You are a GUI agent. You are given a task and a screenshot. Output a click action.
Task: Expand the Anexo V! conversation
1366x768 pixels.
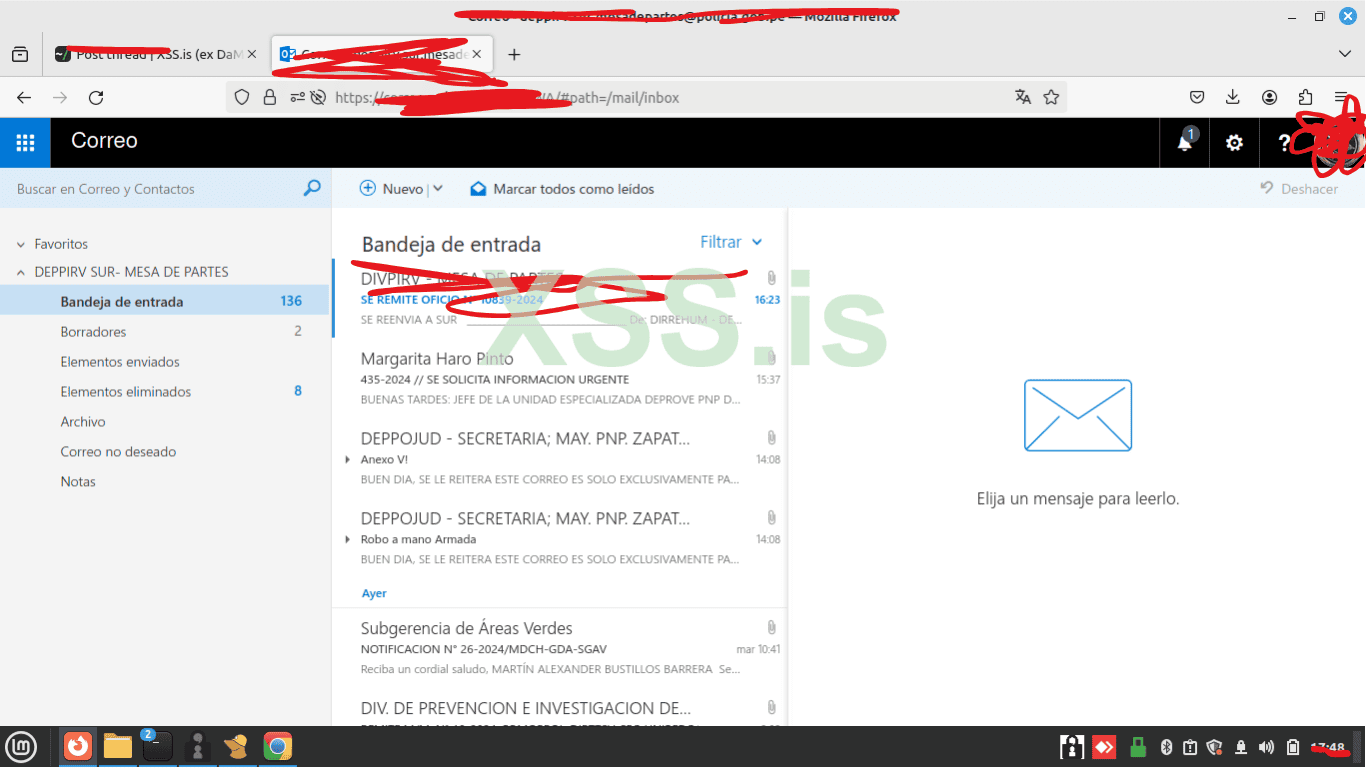[x=347, y=460]
